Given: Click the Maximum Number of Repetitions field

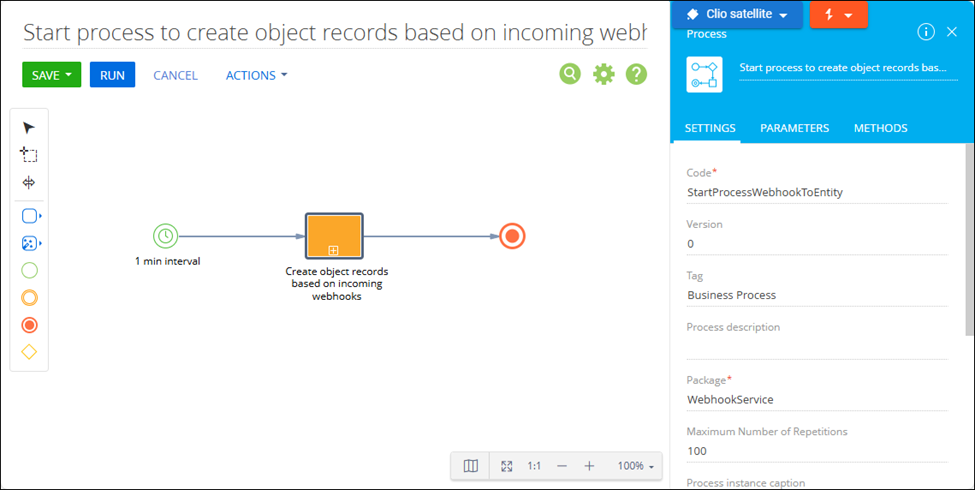Looking at the screenshot, I should coord(816,451).
